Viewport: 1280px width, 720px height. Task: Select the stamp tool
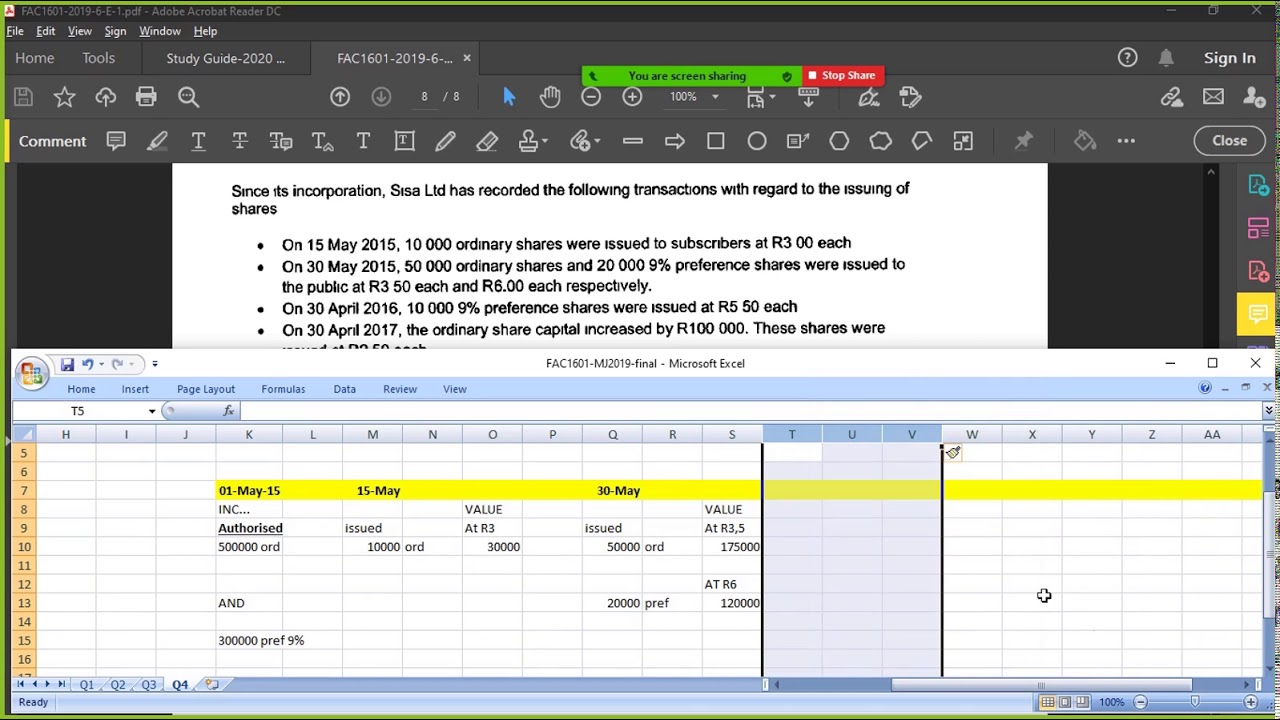pyautogui.click(x=529, y=141)
